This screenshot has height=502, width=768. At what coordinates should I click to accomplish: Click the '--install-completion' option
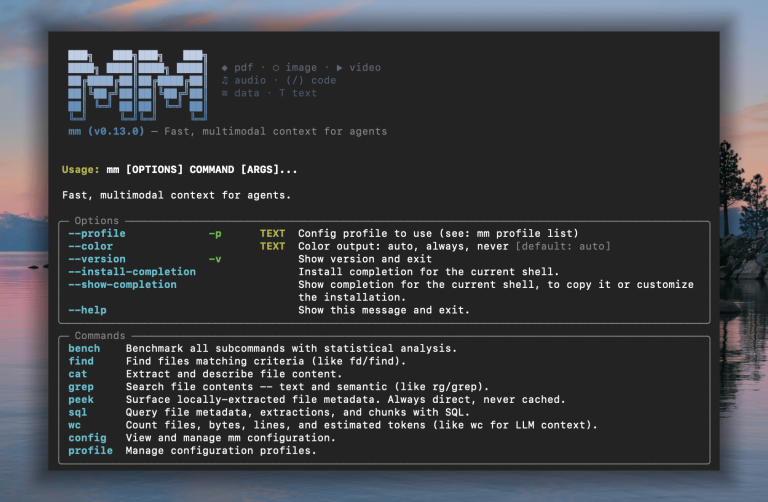(x=132, y=271)
